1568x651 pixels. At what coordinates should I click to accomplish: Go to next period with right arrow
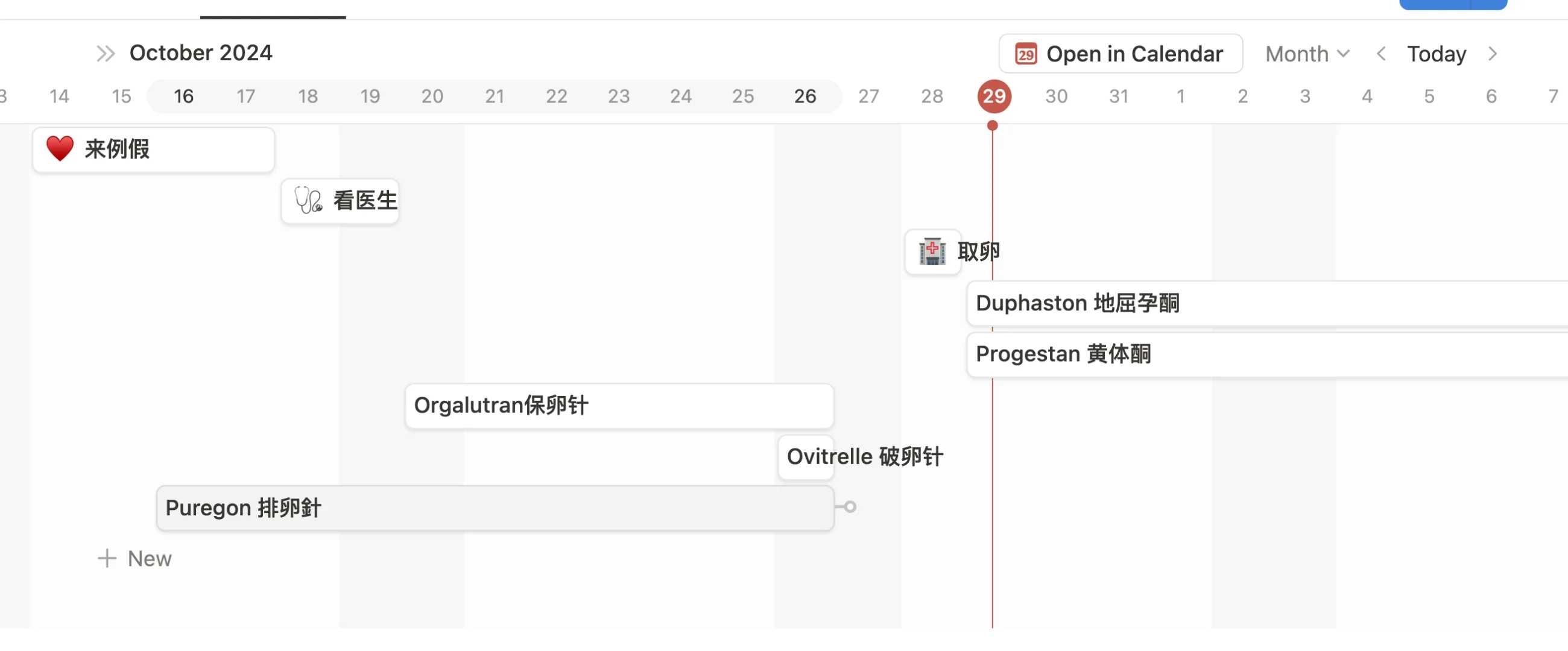1492,54
